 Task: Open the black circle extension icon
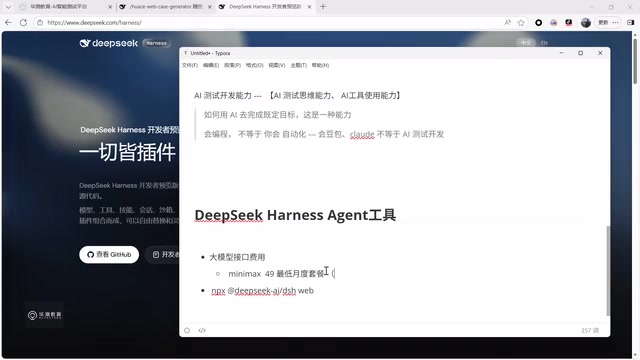tap(539, 22)
